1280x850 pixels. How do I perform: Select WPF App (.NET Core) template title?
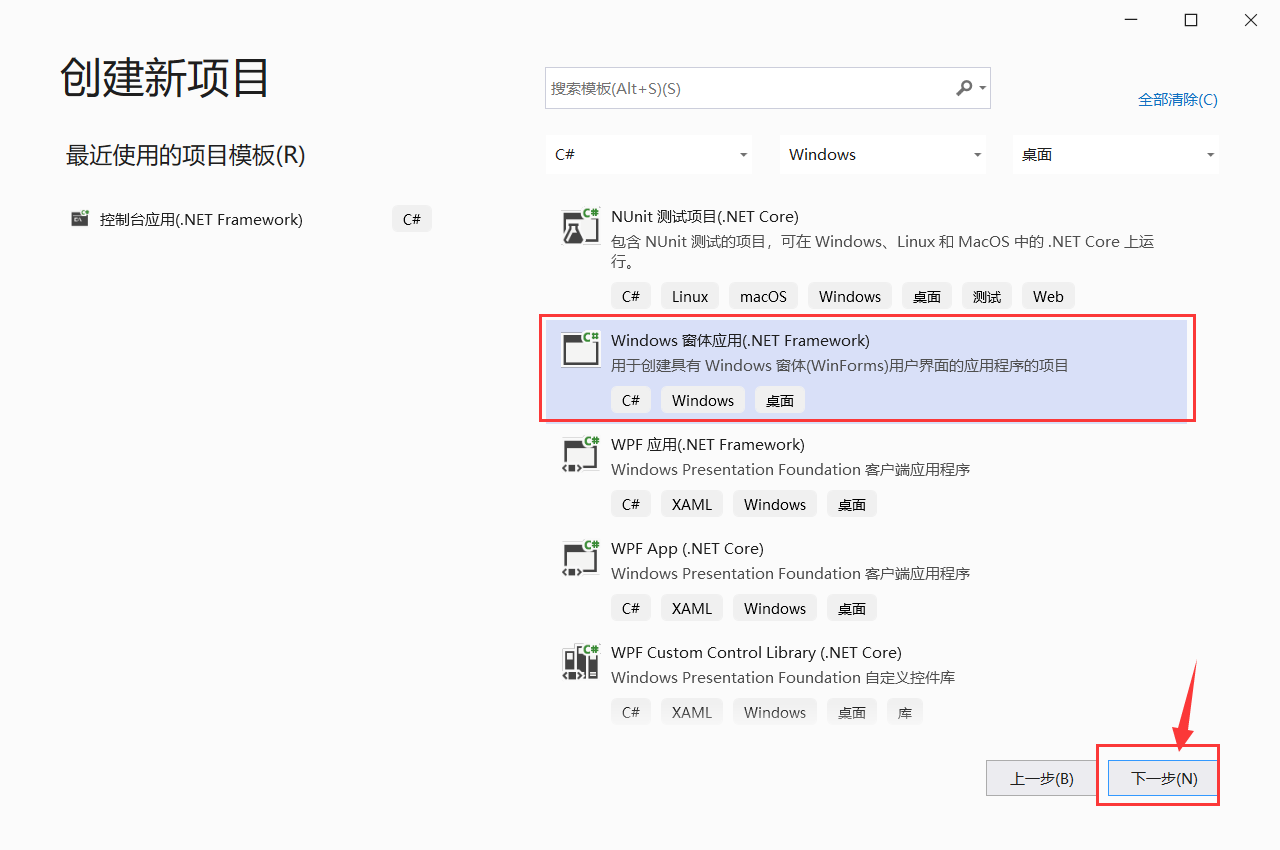687,548
